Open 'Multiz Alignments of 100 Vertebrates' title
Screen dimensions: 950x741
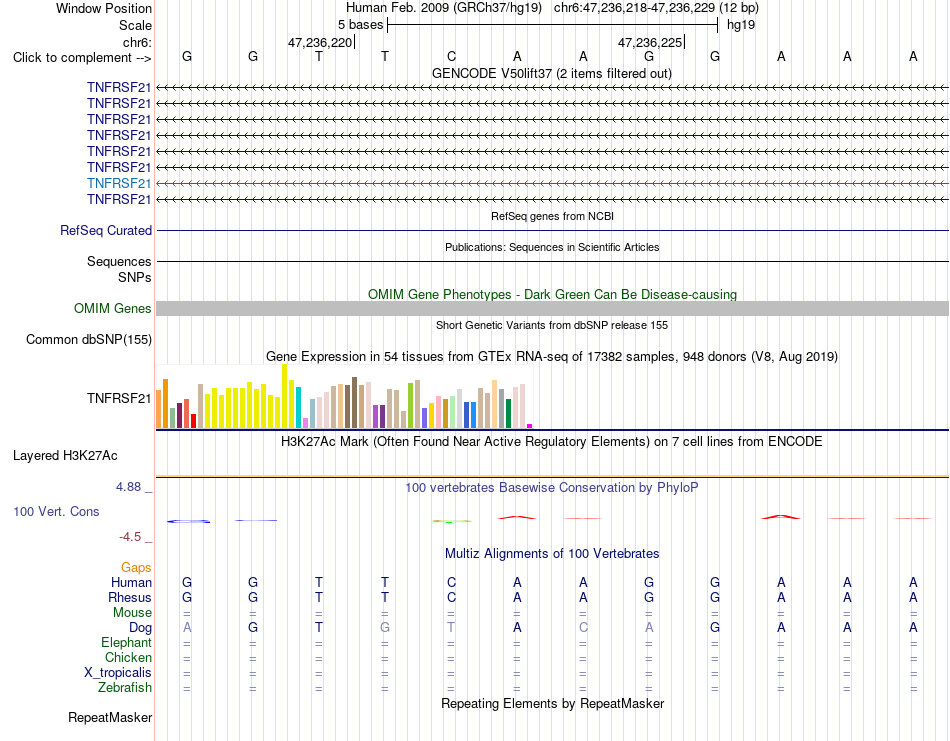(x=552, y=553)
